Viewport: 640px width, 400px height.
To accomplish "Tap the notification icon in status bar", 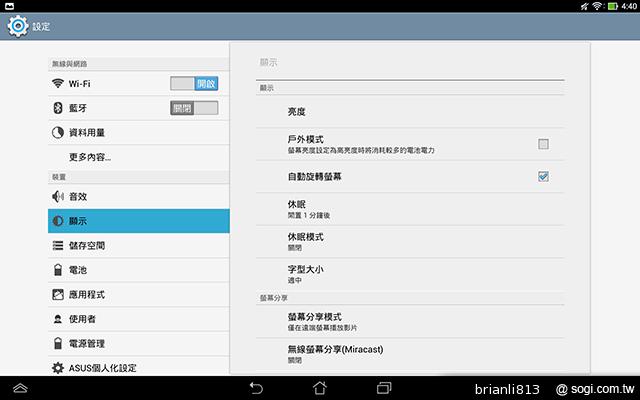I will click(9, 6).
